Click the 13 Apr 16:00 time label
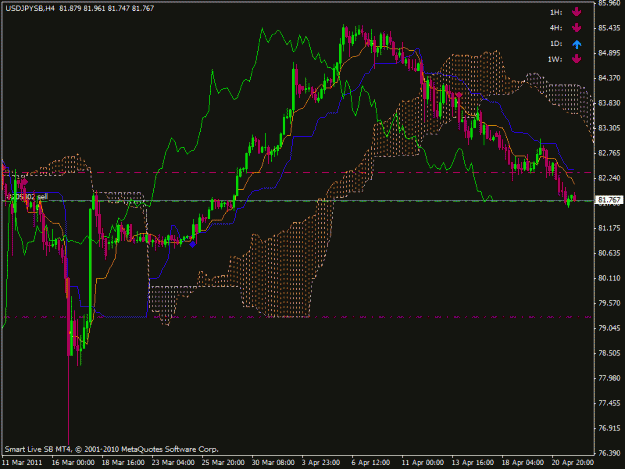The image size is (625, 469). click(473, 463)
